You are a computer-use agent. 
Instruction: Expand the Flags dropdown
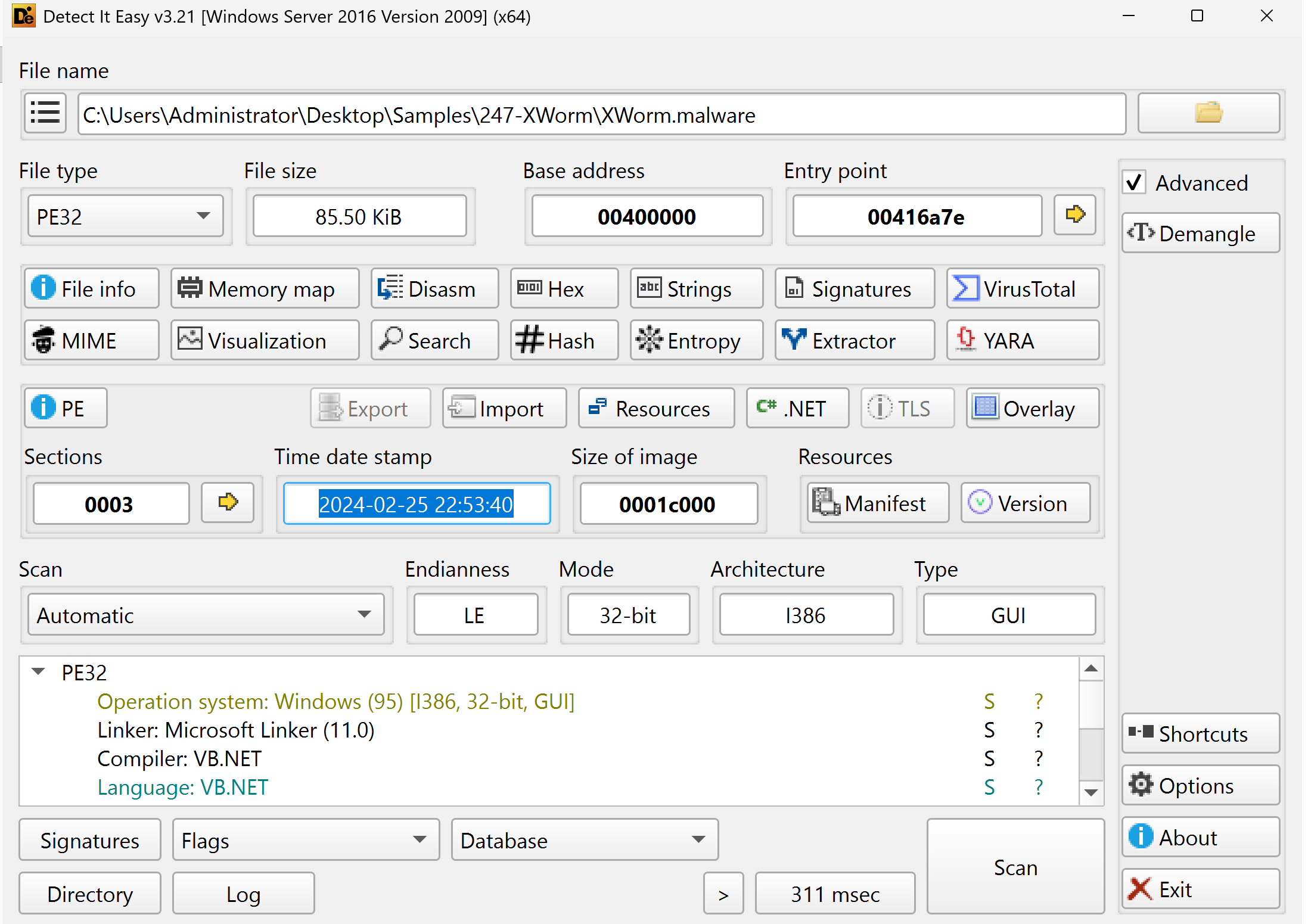(x=306, y=840)
